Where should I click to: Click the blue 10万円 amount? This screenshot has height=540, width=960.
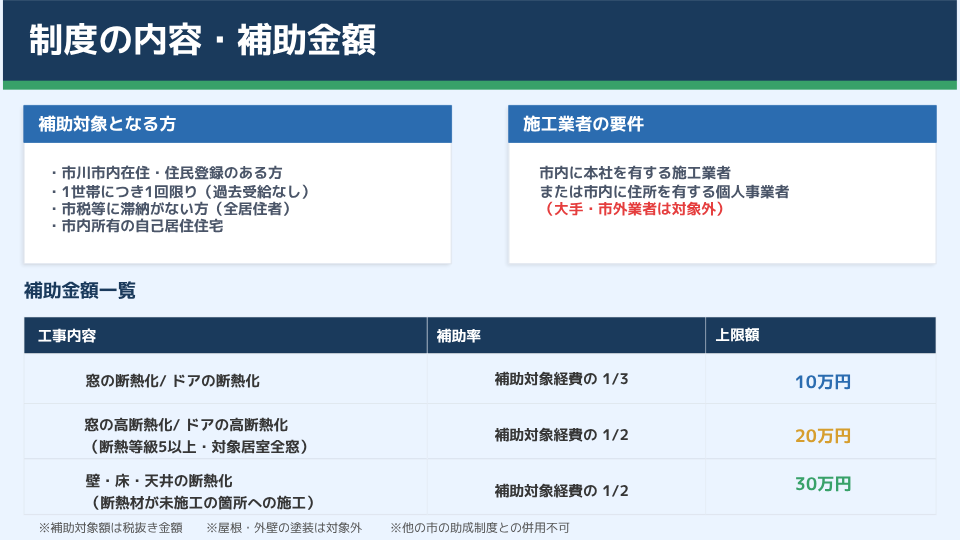(822, 381)
